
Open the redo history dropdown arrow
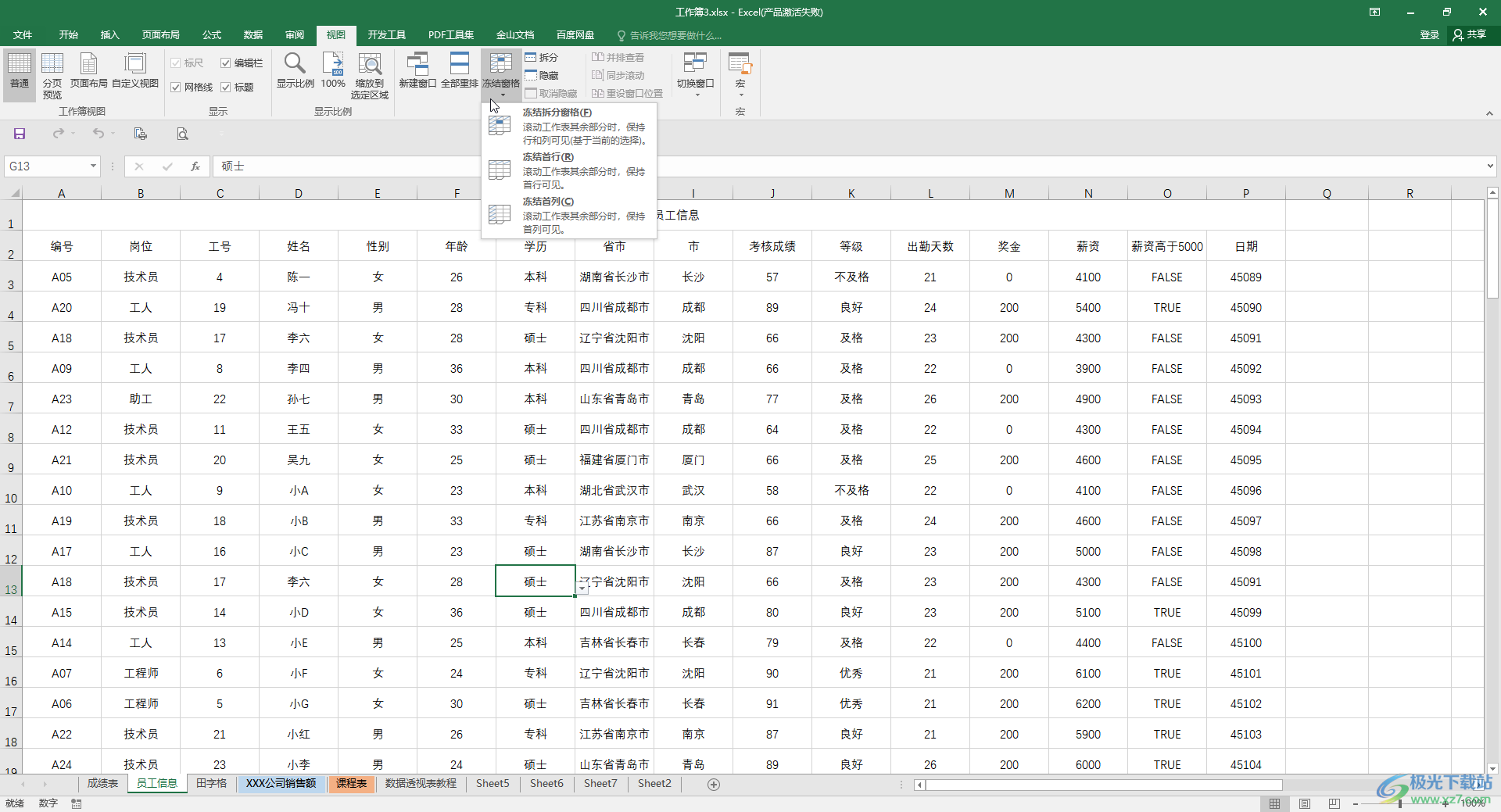(x=73, y=134)
